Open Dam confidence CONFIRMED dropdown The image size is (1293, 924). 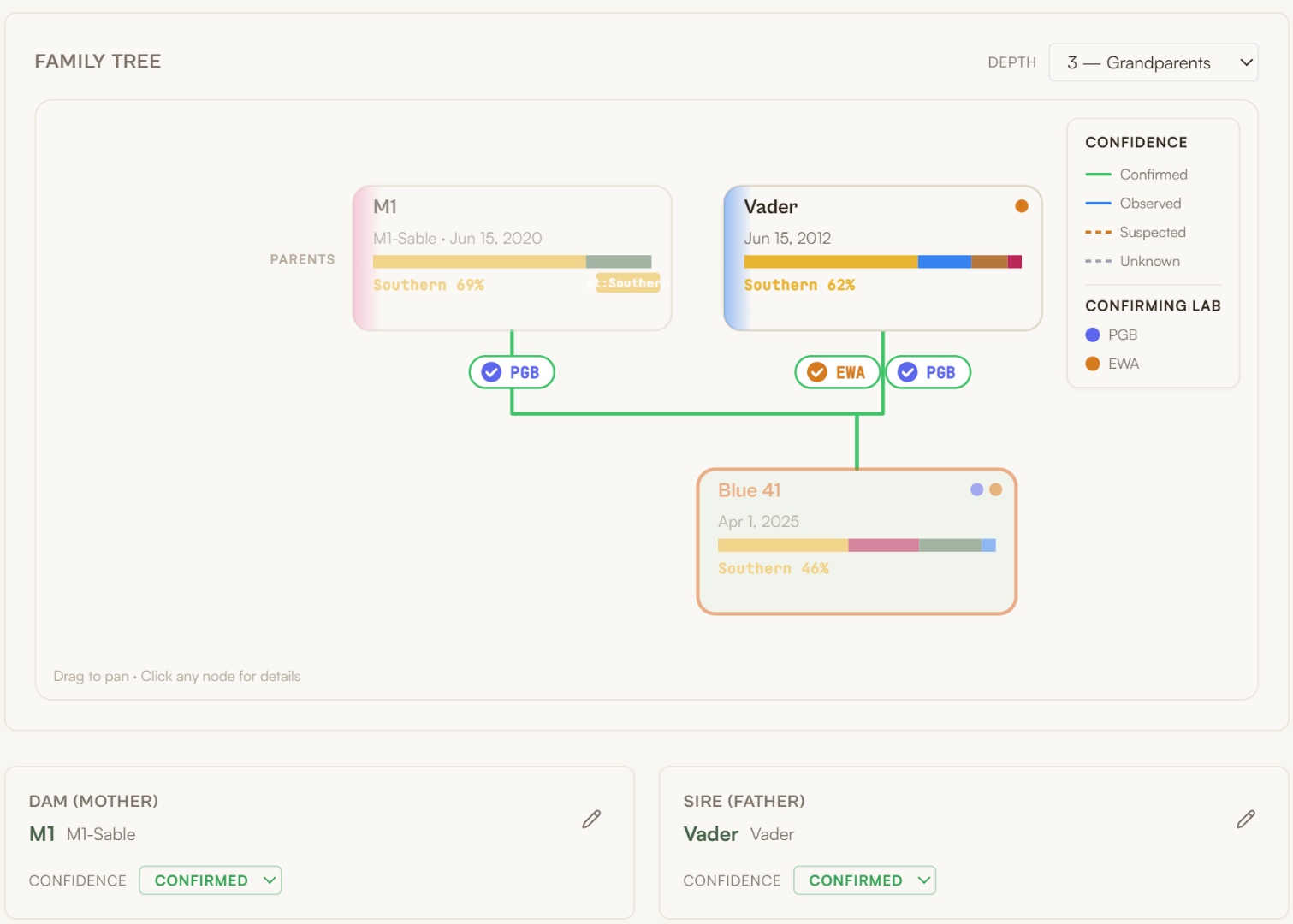211,880
